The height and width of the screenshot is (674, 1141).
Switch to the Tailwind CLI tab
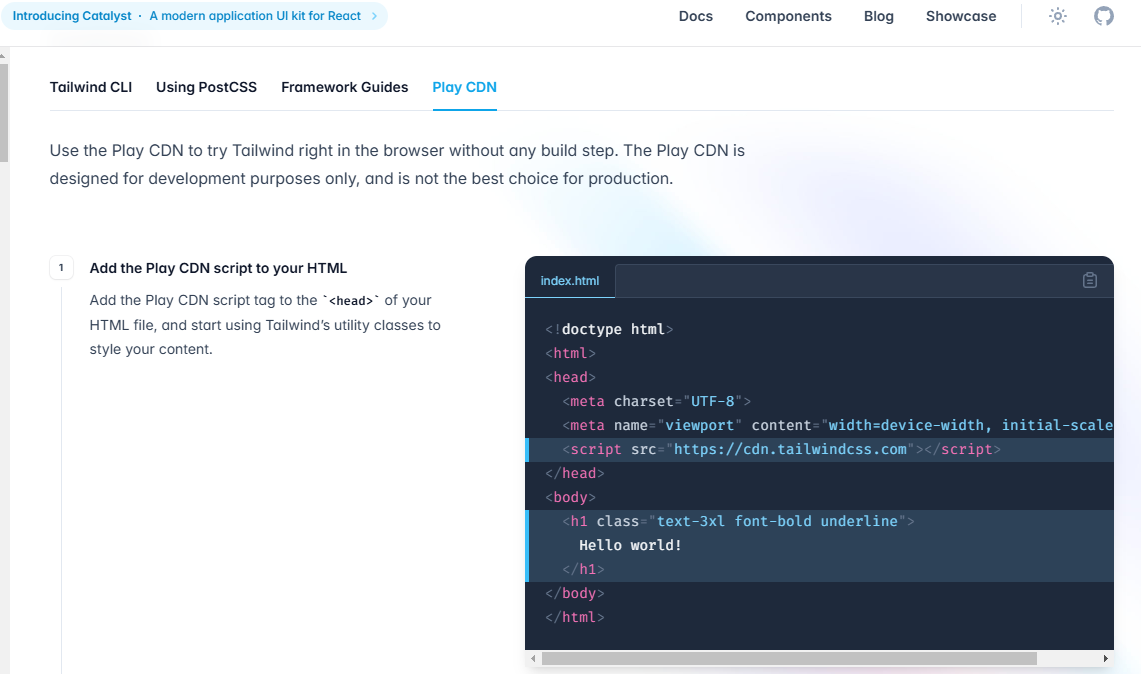[x=91, y=87]
